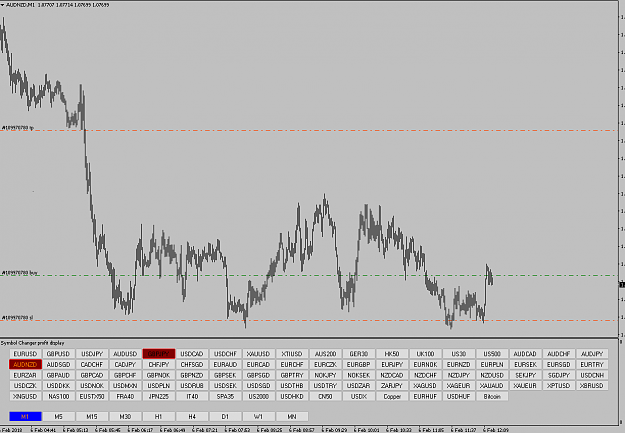Select GBPAUD in the symbol grid

58,375
